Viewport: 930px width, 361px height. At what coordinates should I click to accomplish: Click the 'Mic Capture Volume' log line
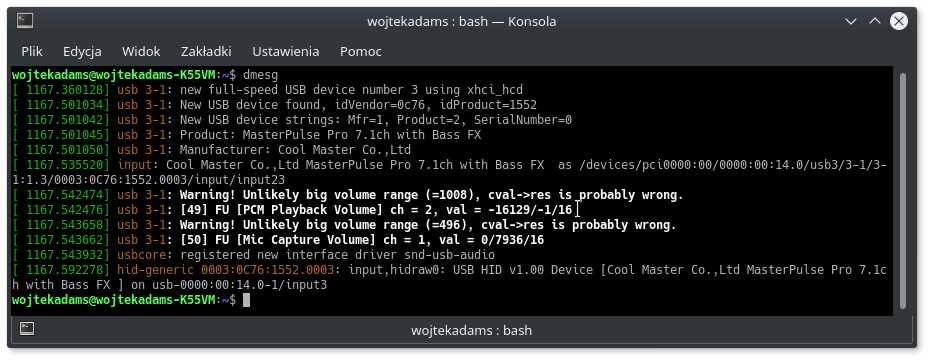(x=278, y=240)
